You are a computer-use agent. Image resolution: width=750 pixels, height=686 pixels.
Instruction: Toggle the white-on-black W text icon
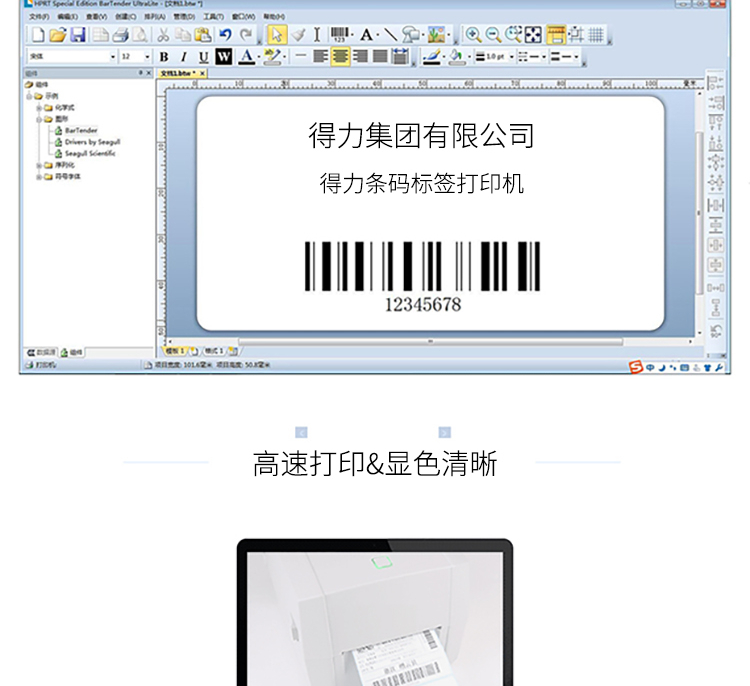223,56
